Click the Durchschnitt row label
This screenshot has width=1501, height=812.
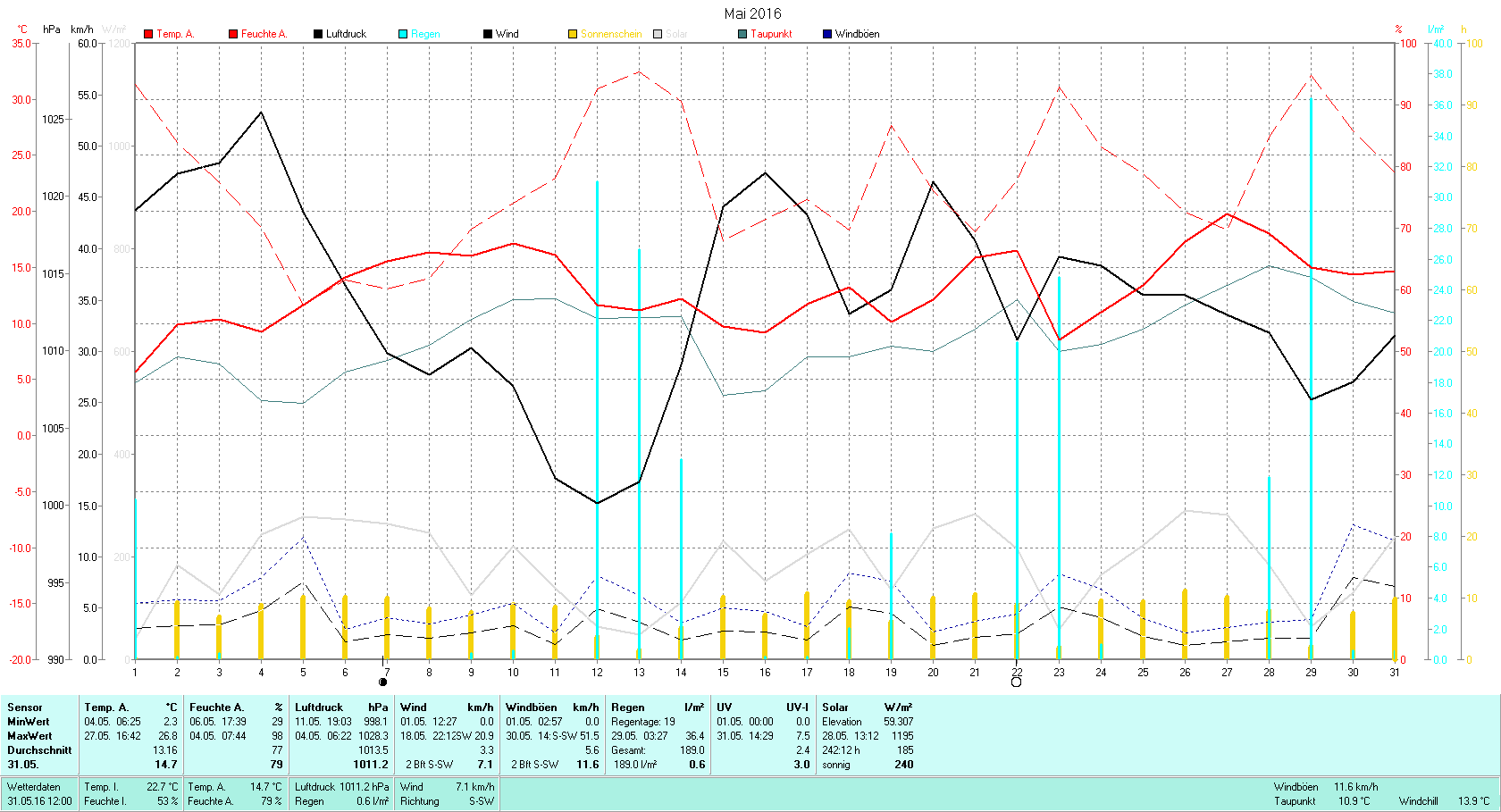tap(39, 750)
